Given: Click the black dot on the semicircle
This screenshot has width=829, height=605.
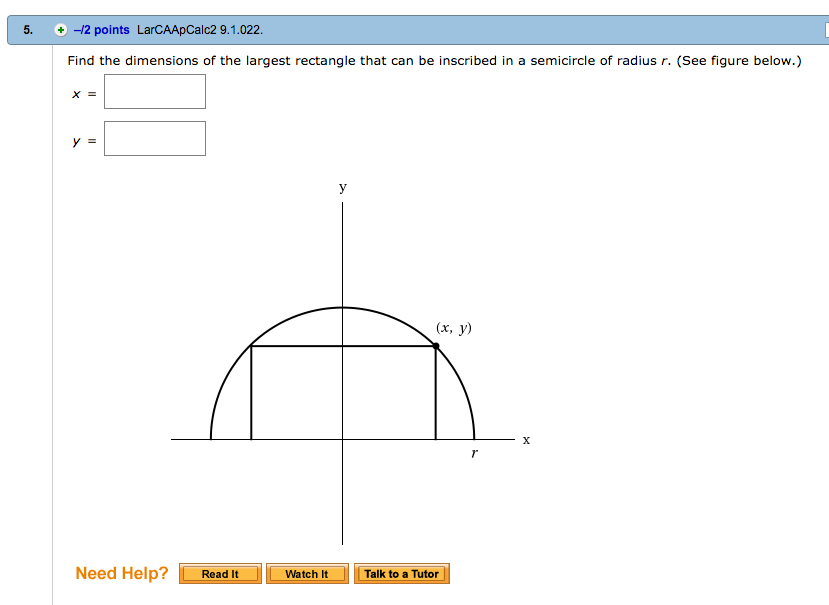Looking at the screenshot, I should [436, 346].
